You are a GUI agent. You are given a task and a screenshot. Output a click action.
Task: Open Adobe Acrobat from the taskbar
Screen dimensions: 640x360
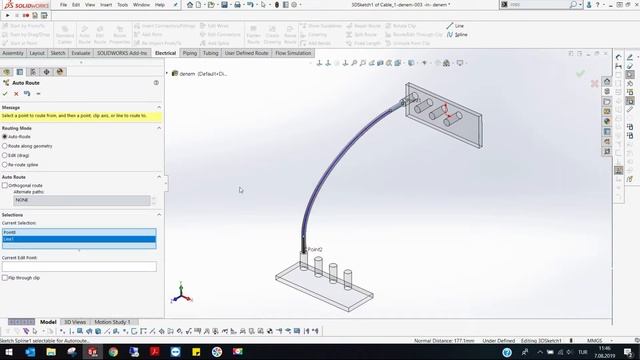coord(155,352)
